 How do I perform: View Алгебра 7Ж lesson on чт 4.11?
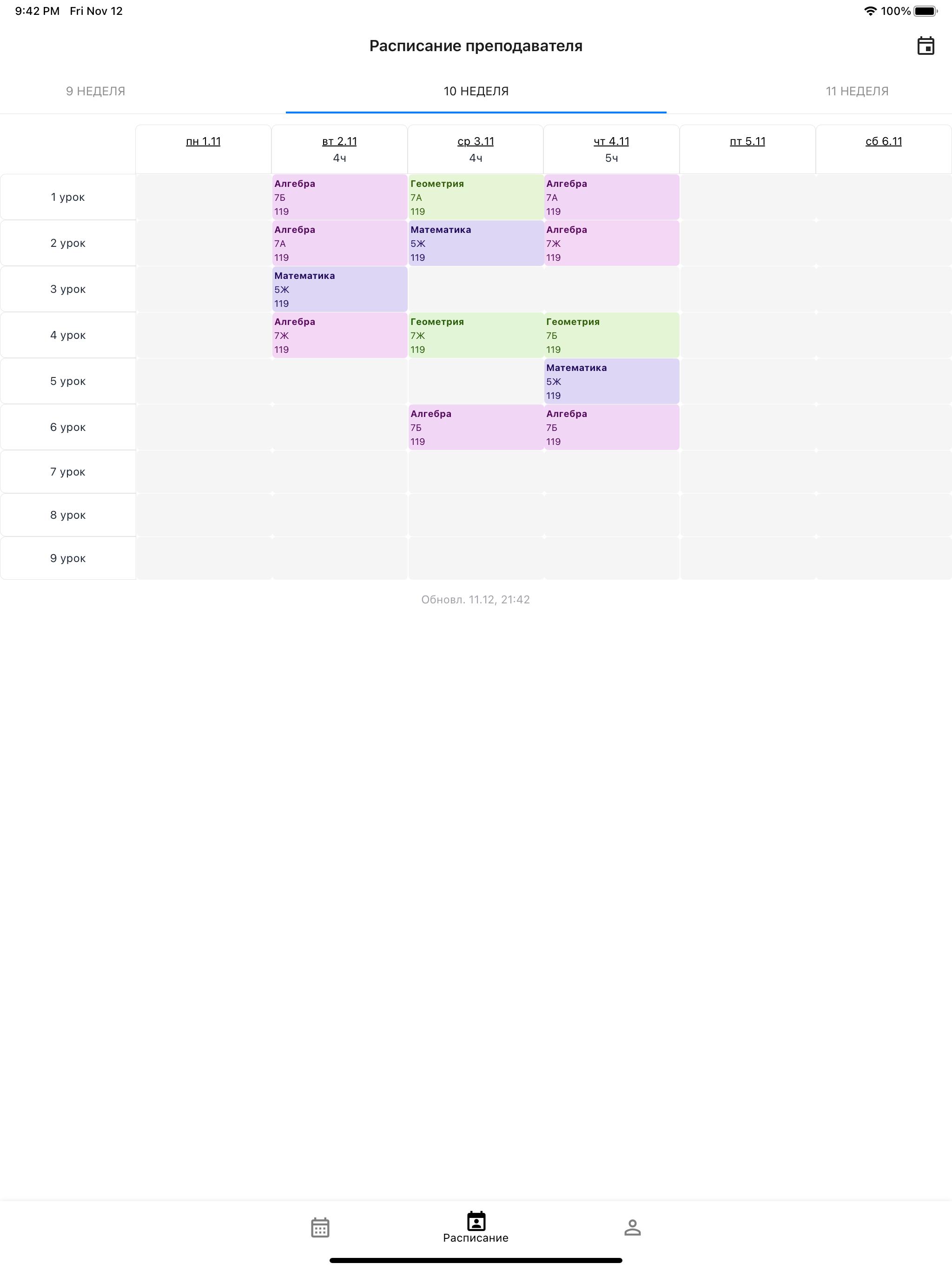point(610,243)
